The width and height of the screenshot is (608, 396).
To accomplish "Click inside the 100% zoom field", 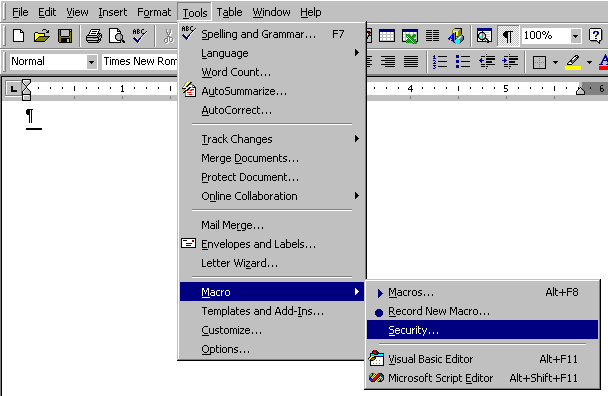I will (546, 36).
